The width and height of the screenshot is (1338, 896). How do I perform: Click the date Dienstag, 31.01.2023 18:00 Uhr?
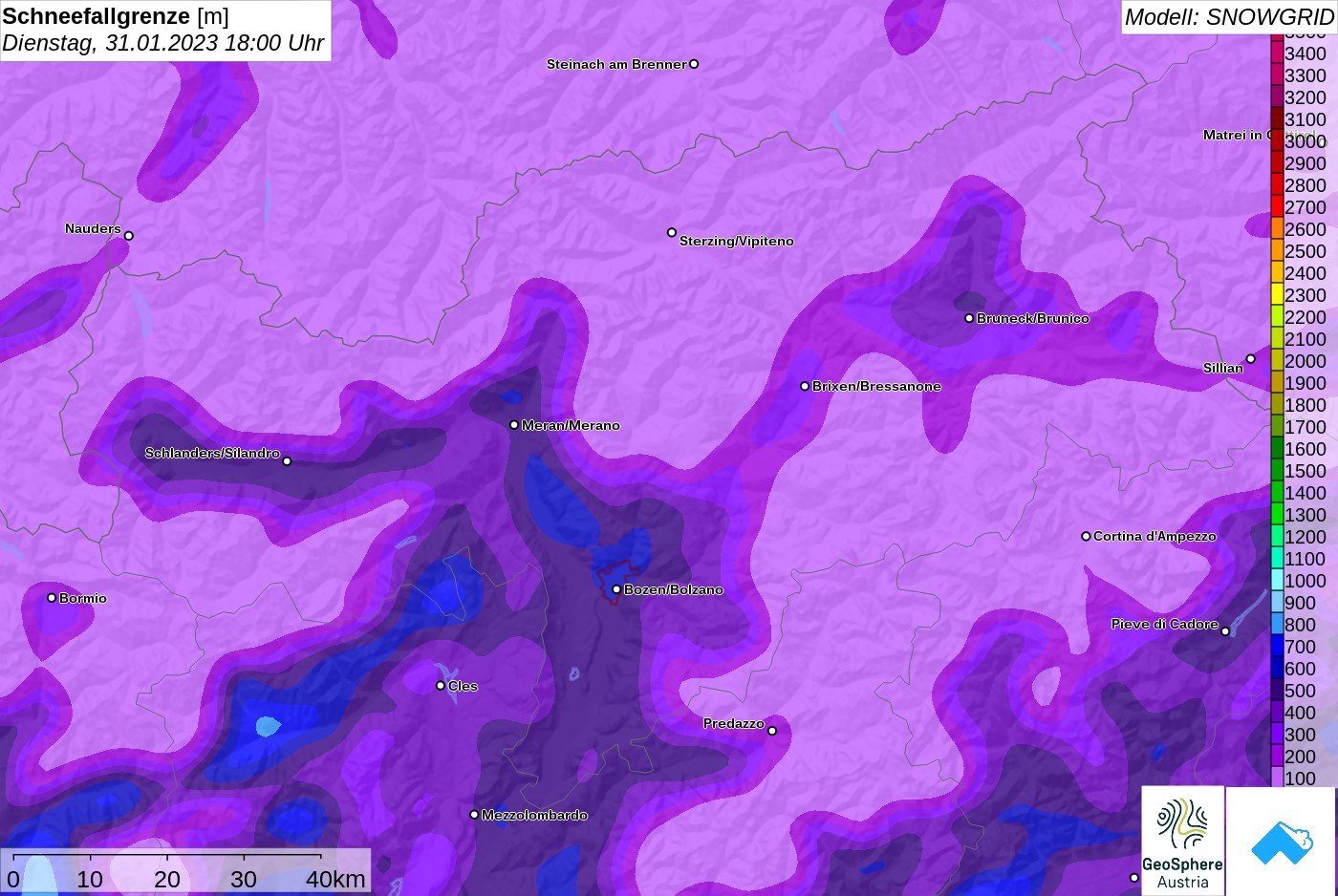pos(163,43)
